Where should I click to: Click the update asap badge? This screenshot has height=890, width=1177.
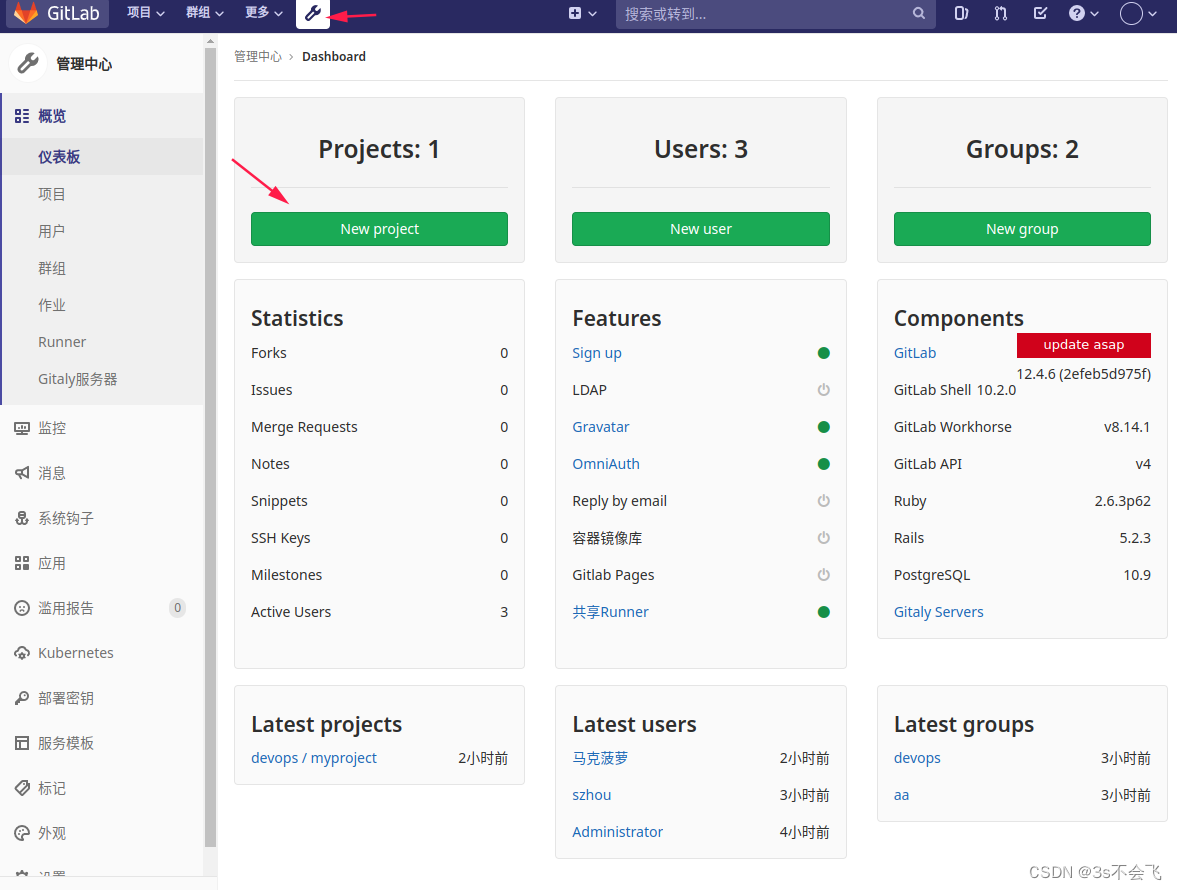(x=1083, y=344)
